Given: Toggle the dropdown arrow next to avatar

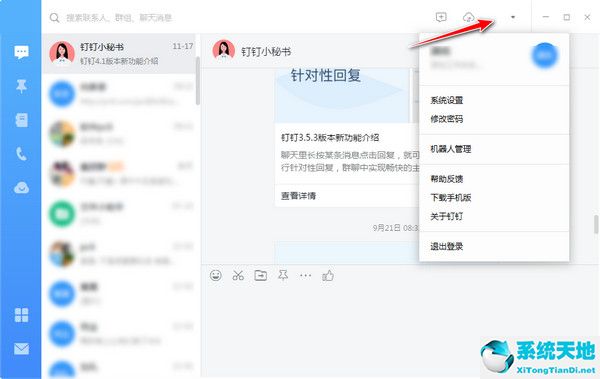Looking at the screenshot, I should (x=513, y=17).
